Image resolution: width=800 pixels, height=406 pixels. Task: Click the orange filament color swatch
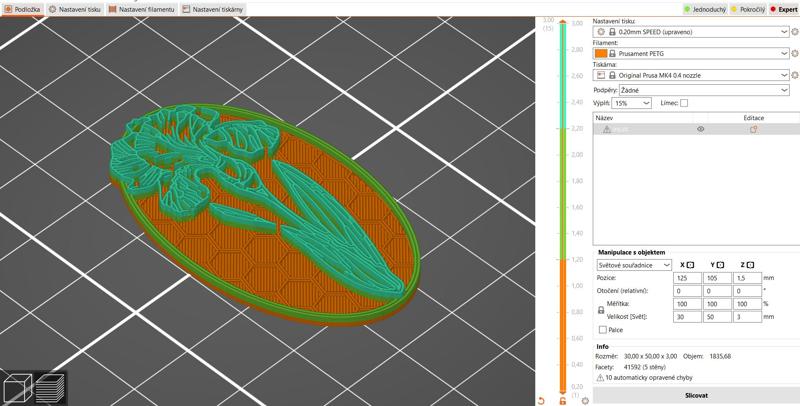601,53
